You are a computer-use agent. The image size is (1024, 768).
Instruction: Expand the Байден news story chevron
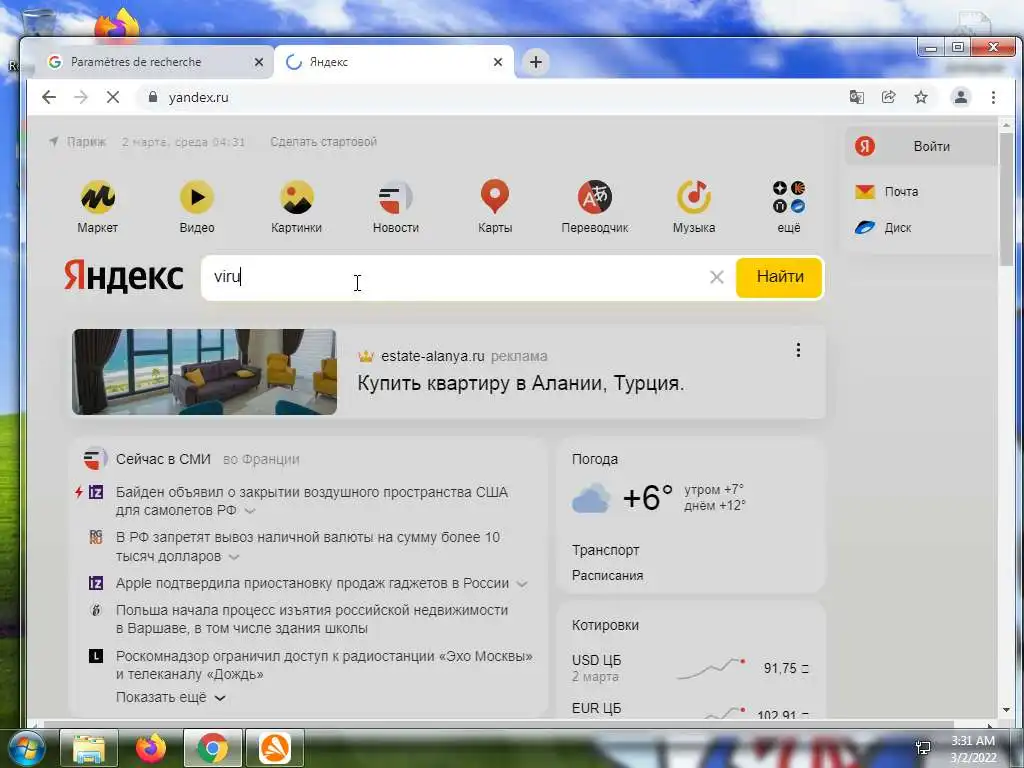coord(249,511)
